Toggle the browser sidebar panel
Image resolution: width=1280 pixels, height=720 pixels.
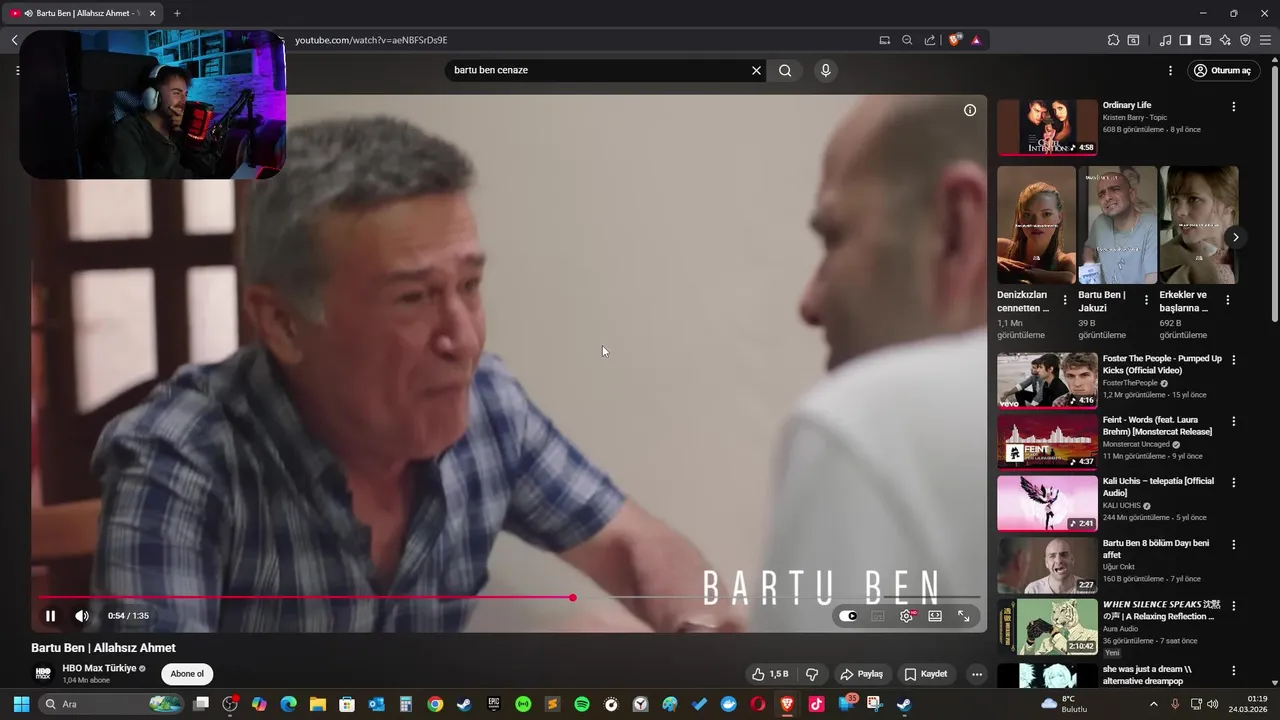pos(1185,40)
